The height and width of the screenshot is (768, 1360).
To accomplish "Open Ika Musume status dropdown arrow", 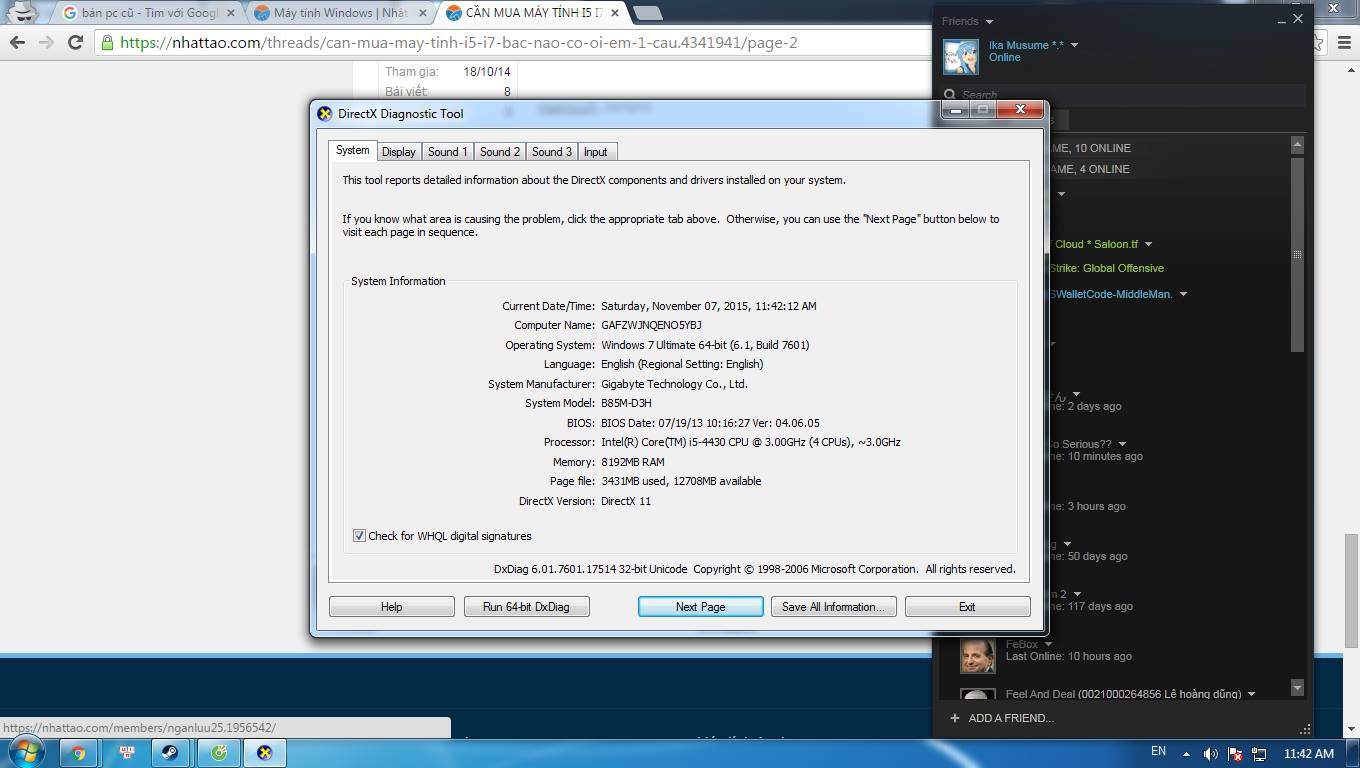I will [1074, 45].
